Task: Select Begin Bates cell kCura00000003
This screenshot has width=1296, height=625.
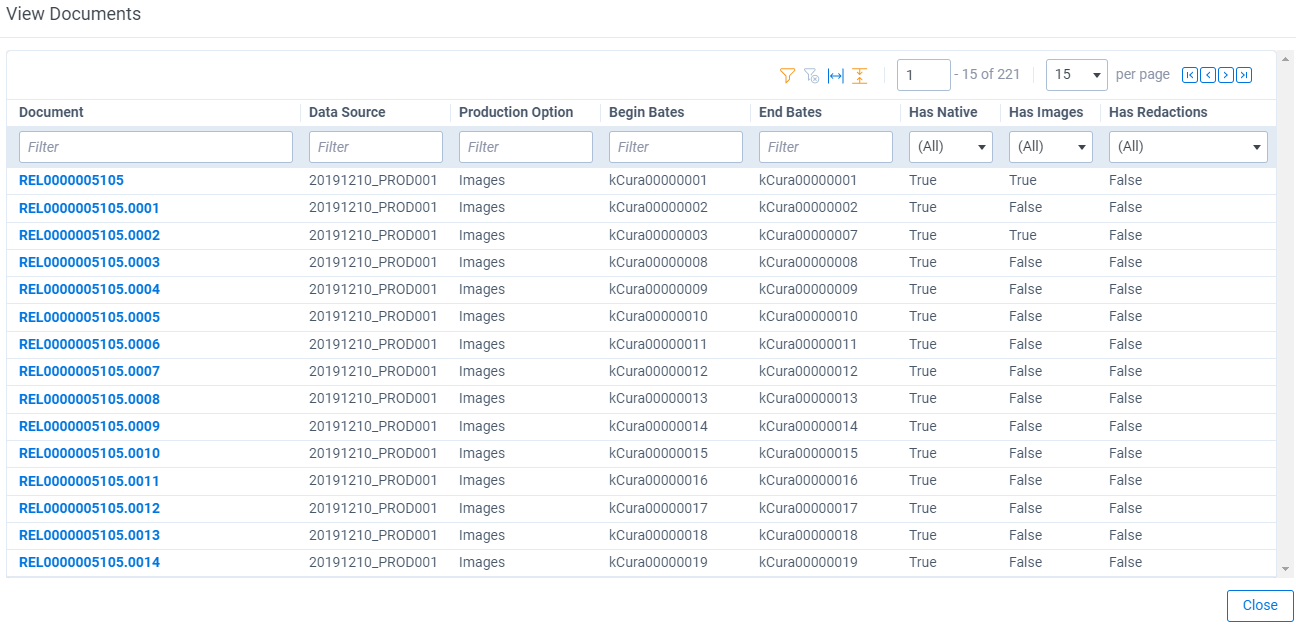Action: point(658,235)
